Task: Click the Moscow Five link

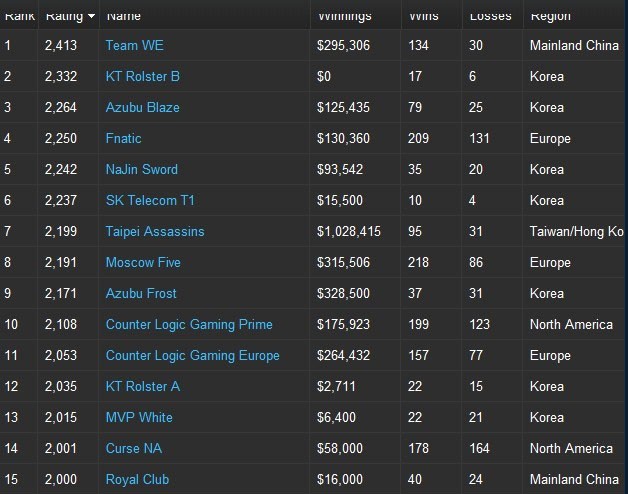Action: [144, 262]
